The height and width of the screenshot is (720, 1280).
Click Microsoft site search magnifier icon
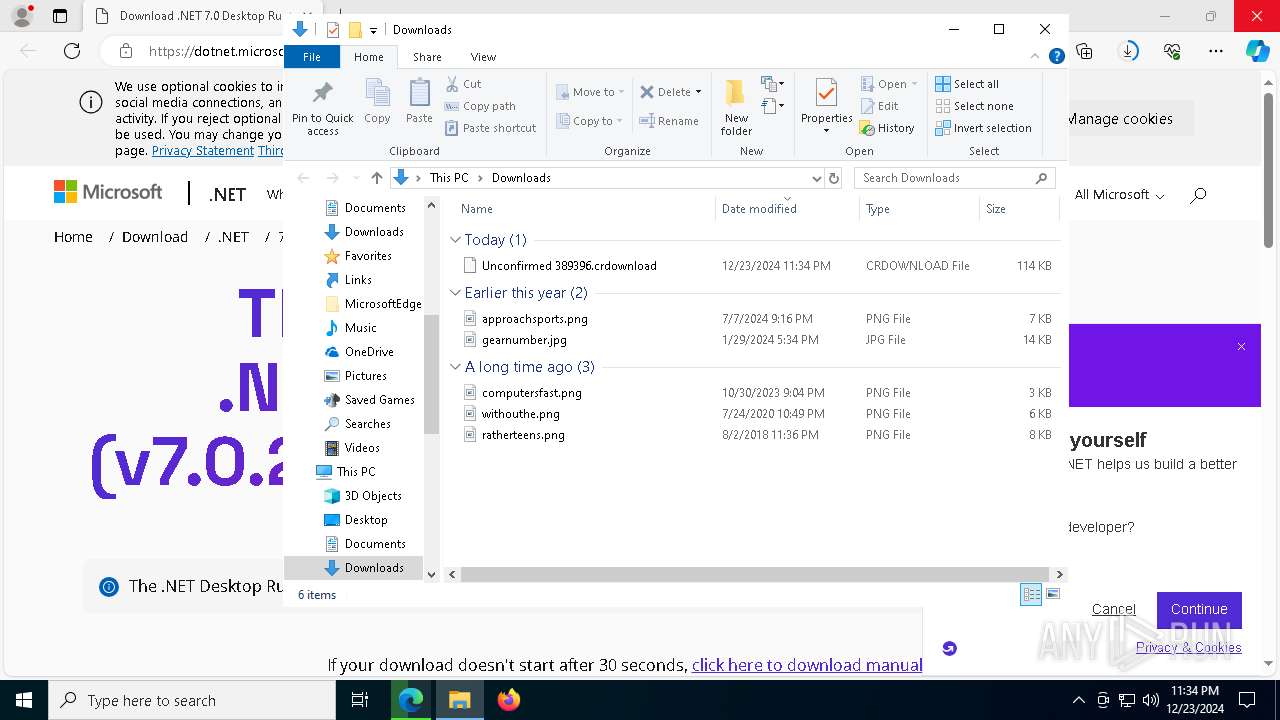coord(1198,195)
